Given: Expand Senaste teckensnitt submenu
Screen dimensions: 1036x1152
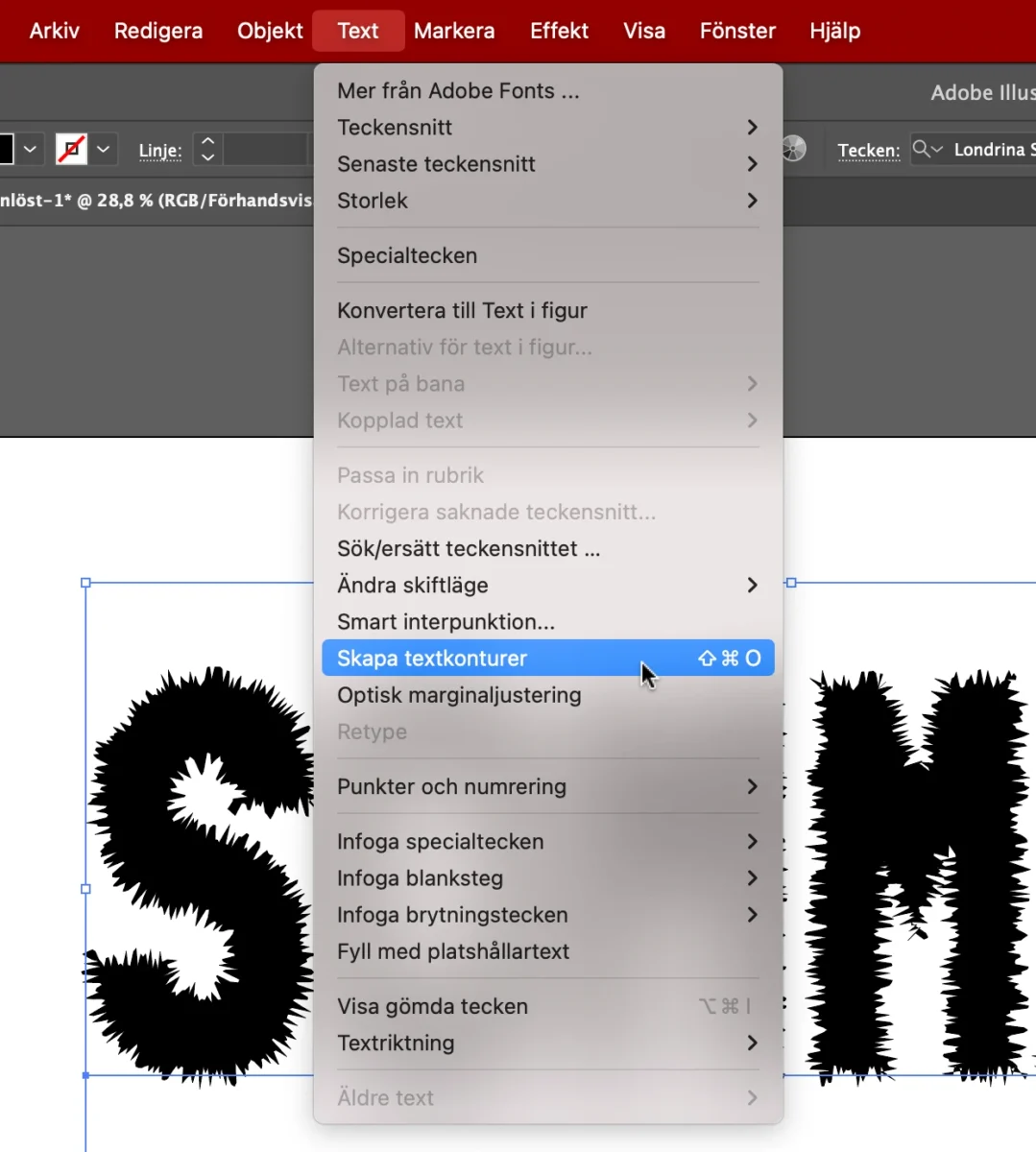Looking at the screenshot, I should pos(548,163).
